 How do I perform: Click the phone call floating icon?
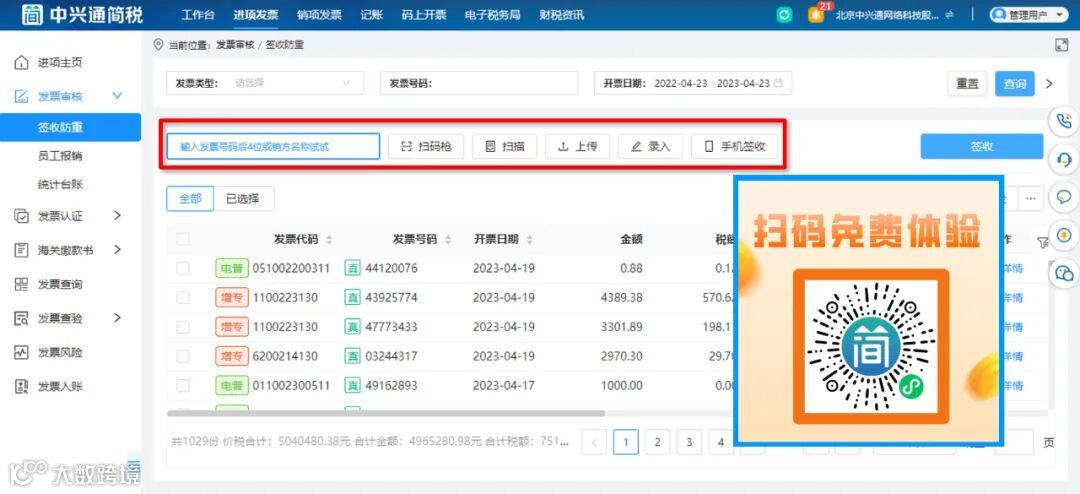(1064, 121)
